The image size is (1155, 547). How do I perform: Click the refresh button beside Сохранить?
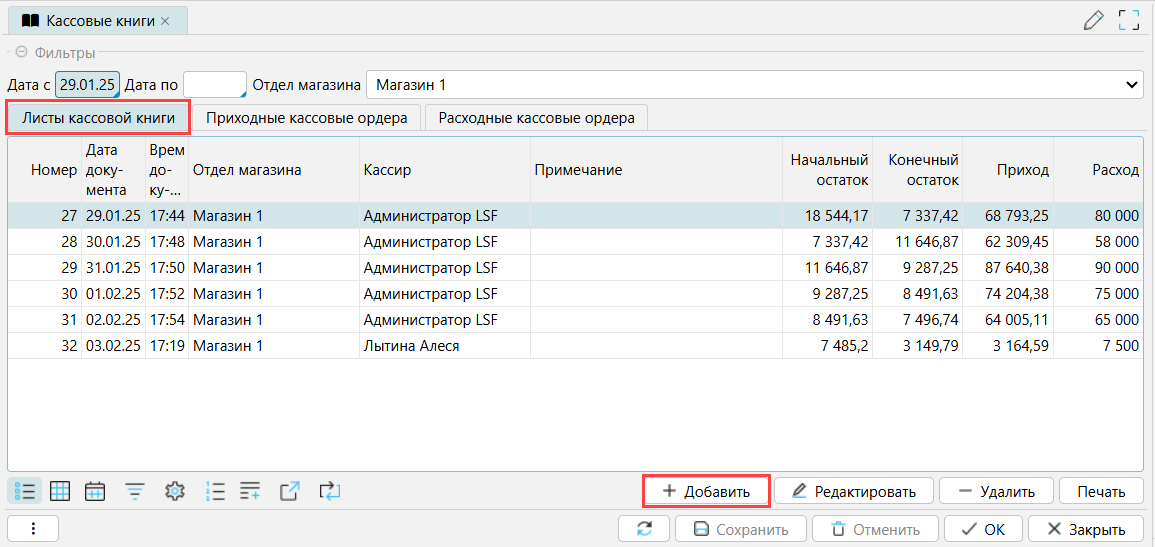(644, 529)
